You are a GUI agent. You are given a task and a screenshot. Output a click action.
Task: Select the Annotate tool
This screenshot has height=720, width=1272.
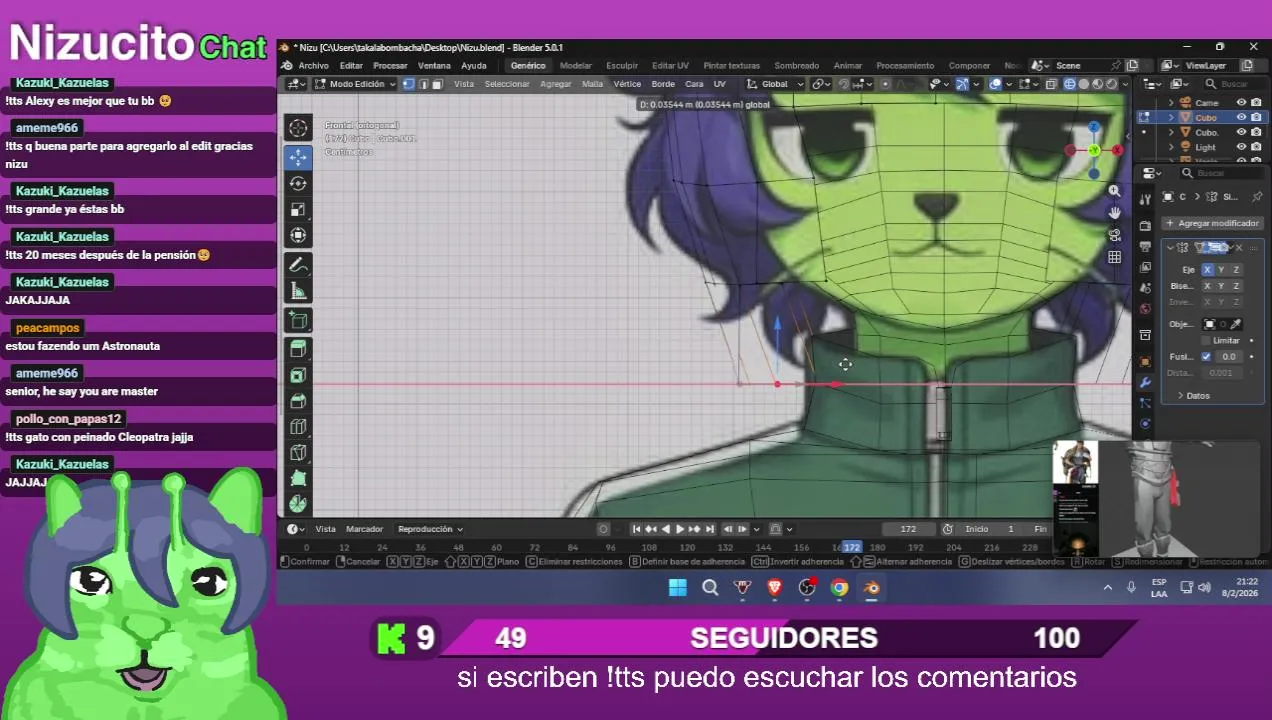[x=297, y=265]
